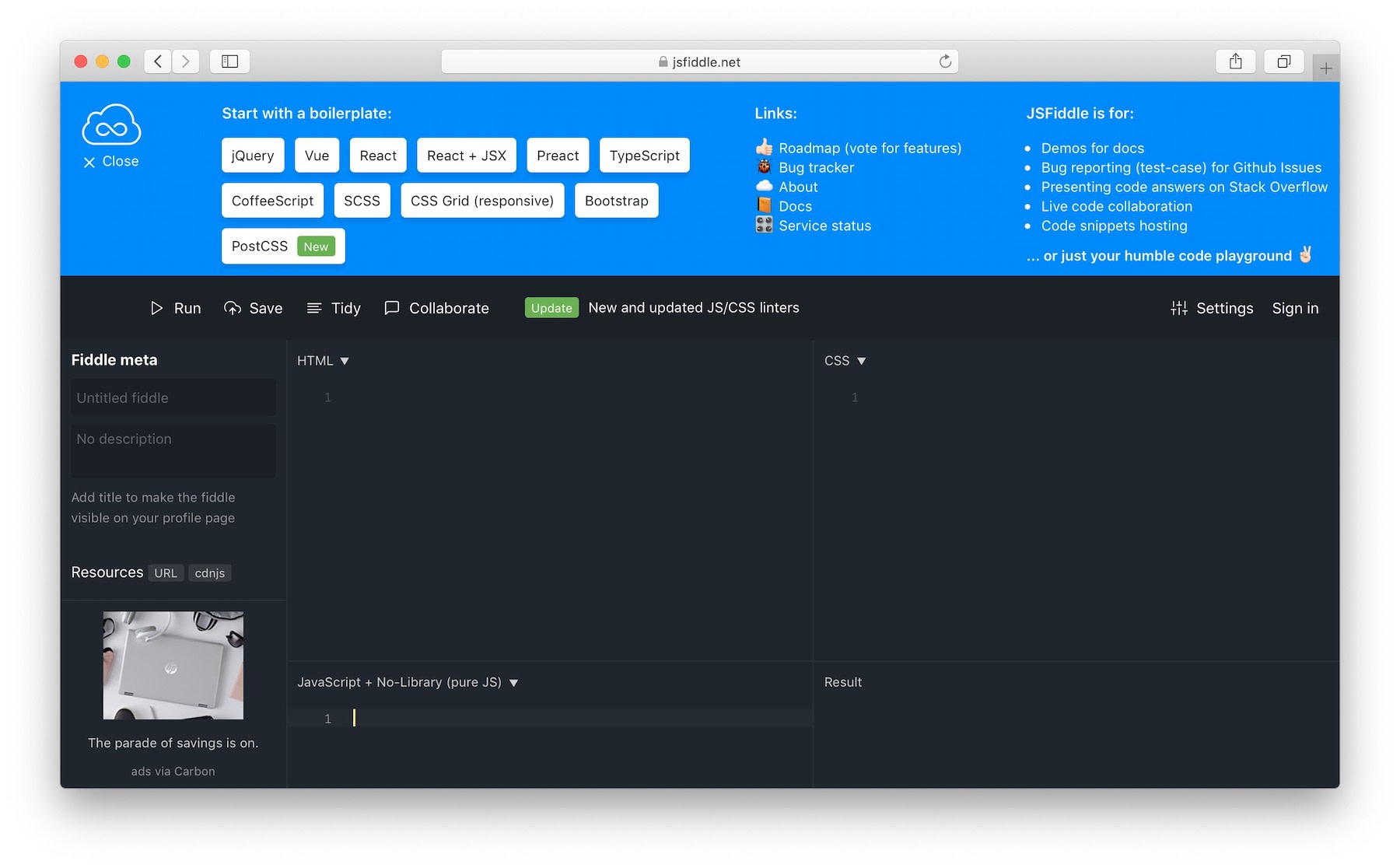Open the Roadmap vote for features link

(869, 148)
